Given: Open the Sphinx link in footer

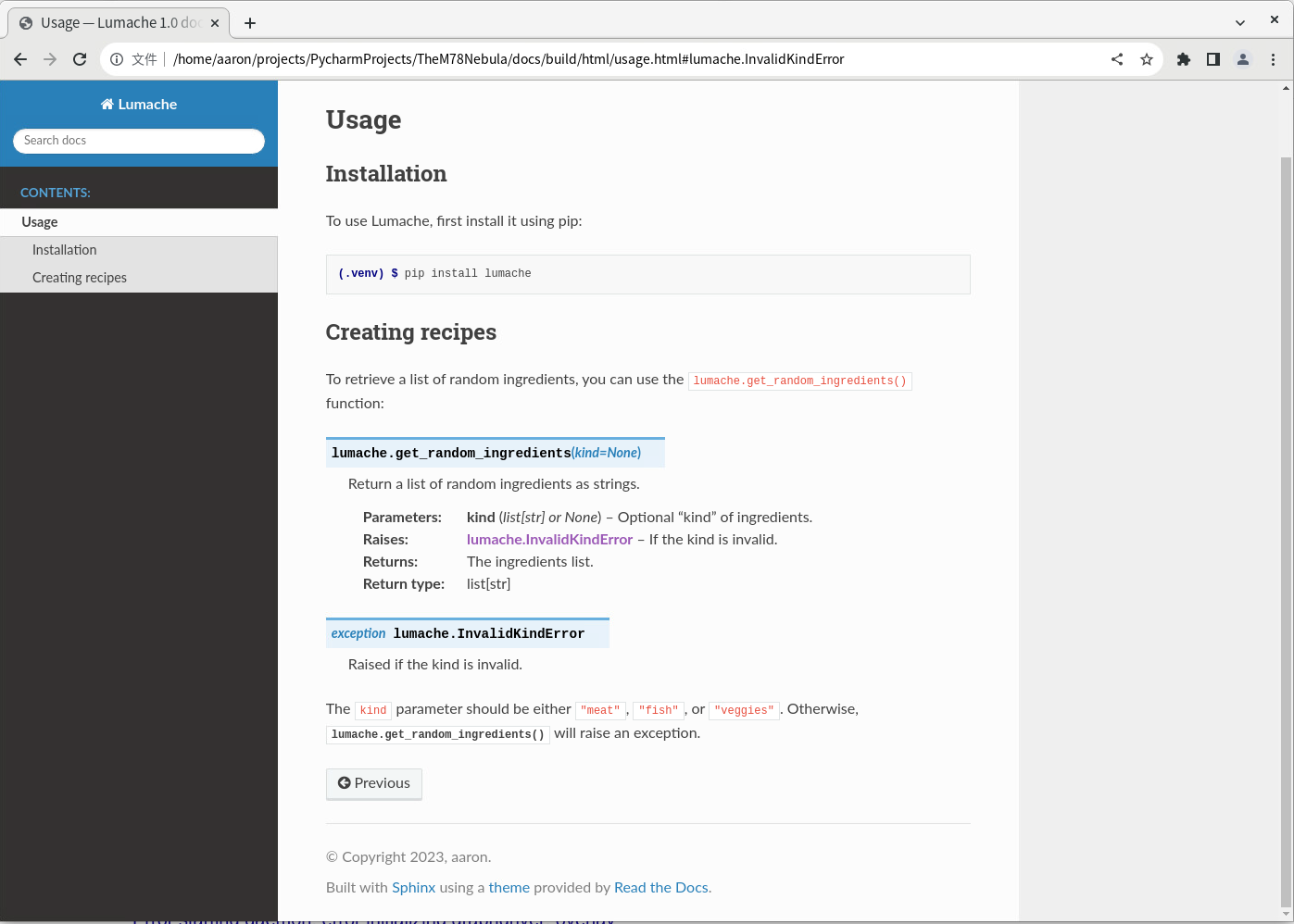Looking at the screenshot, I should click(x=413, y=888).
